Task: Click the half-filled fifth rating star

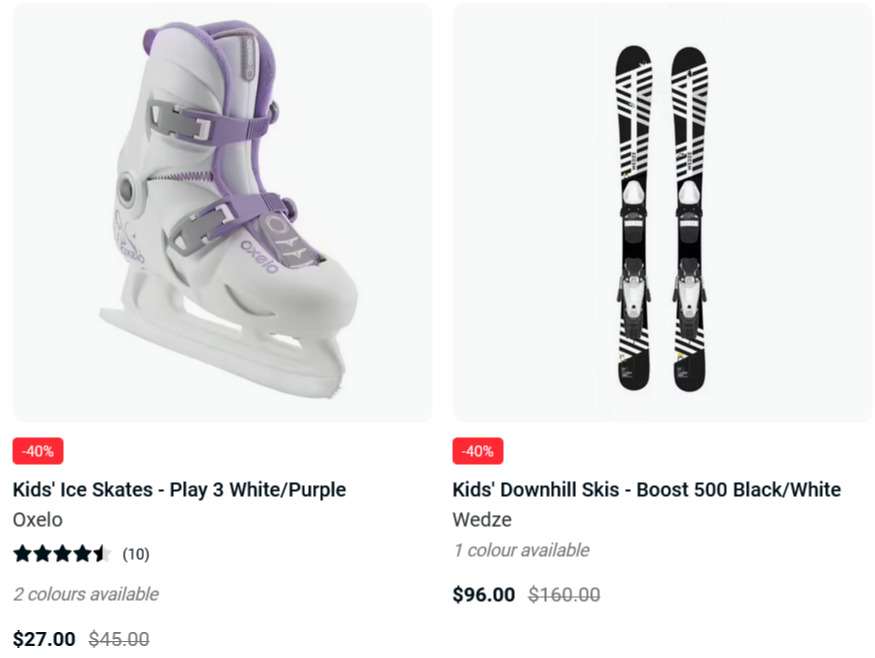Action: [x=102, y=554]
